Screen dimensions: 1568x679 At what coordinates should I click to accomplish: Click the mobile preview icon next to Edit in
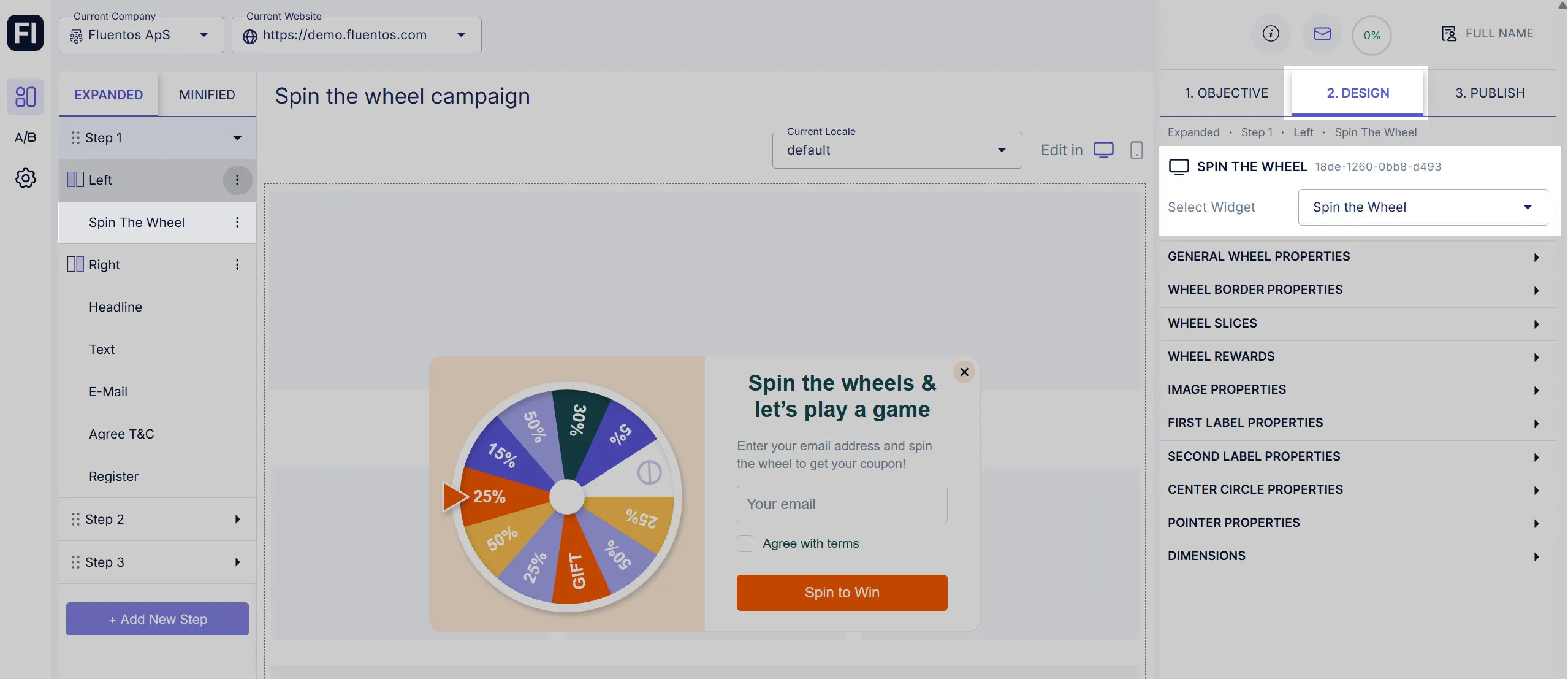[1136, 150]
